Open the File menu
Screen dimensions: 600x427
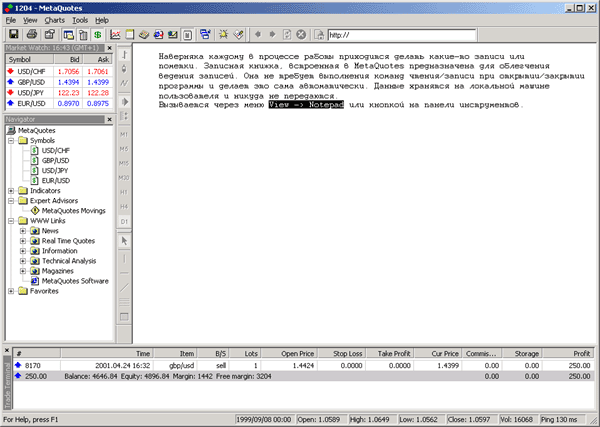pos(11,20)
